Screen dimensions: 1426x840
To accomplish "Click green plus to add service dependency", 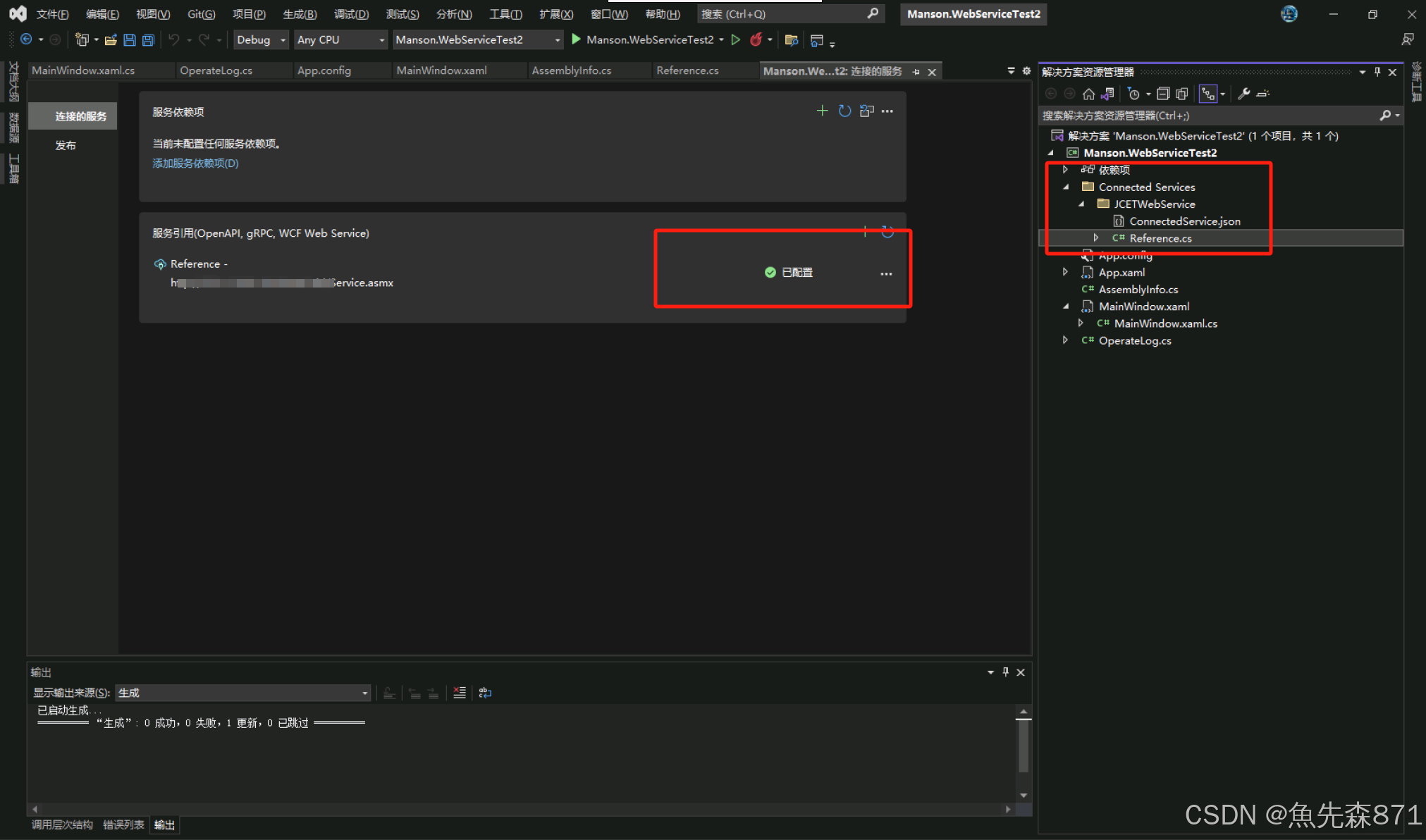I will coord(822,111).
